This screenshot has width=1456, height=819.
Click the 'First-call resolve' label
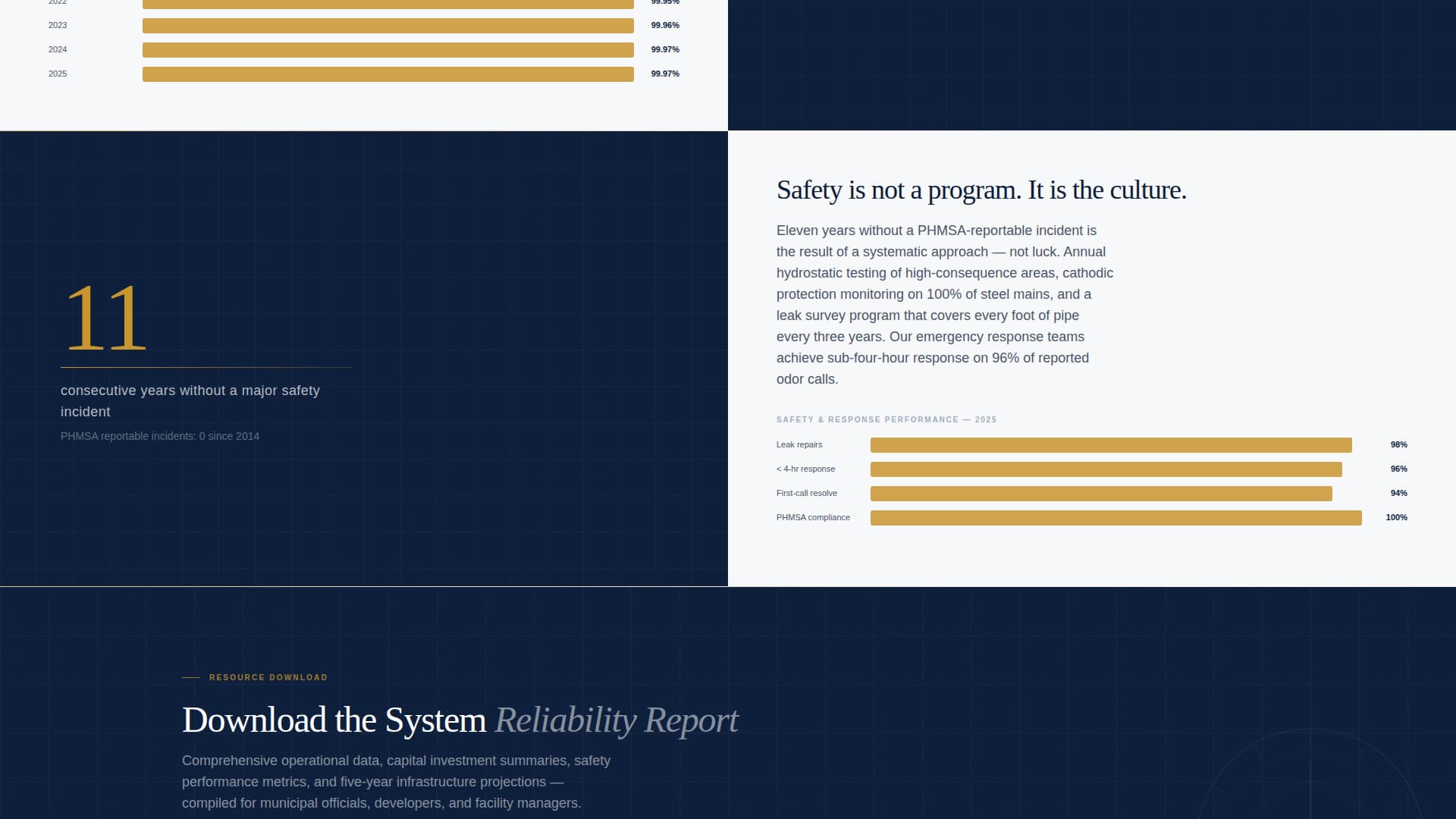pos(807,493)
